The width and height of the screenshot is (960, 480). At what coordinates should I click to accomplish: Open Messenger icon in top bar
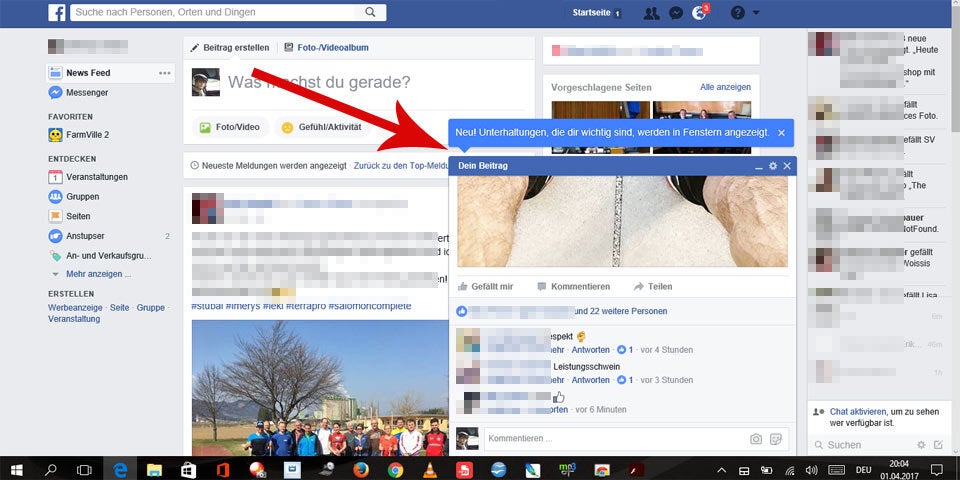coord(676,13)
